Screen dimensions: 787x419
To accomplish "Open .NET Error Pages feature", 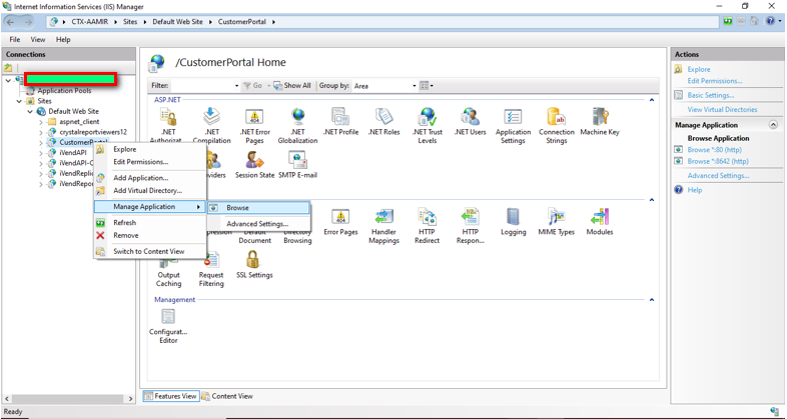I will (254, 126).
